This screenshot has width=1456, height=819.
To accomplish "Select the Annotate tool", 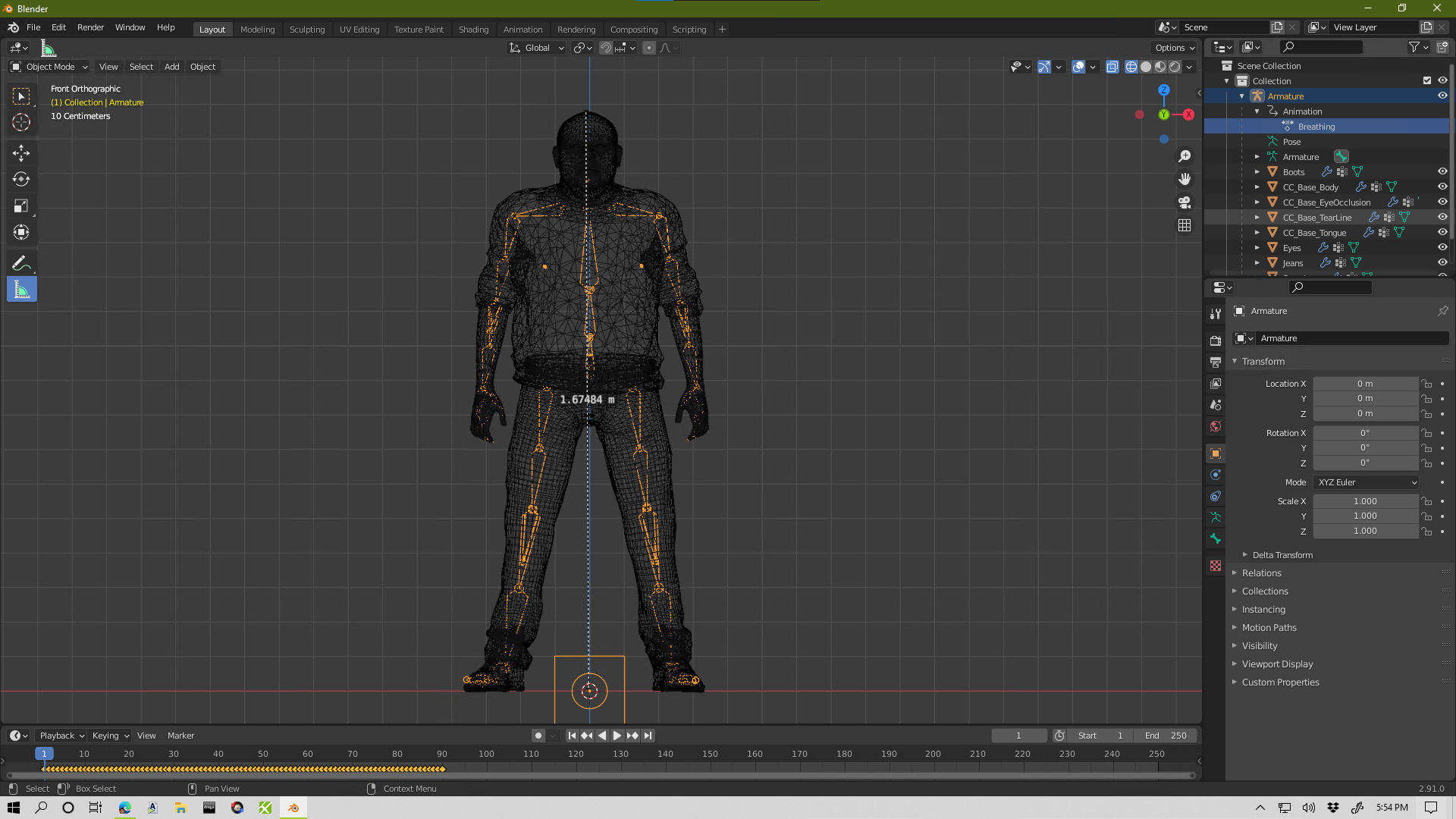I will click(21, 263).
